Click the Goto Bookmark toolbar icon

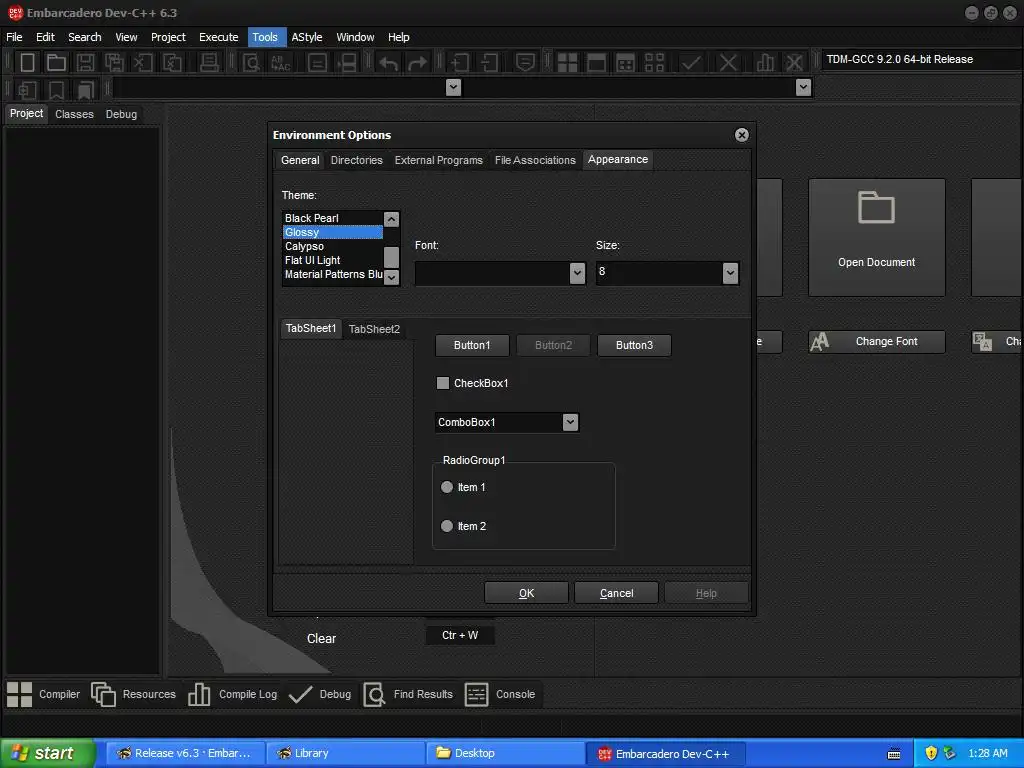pyautogui.click(x=86, y=89)
